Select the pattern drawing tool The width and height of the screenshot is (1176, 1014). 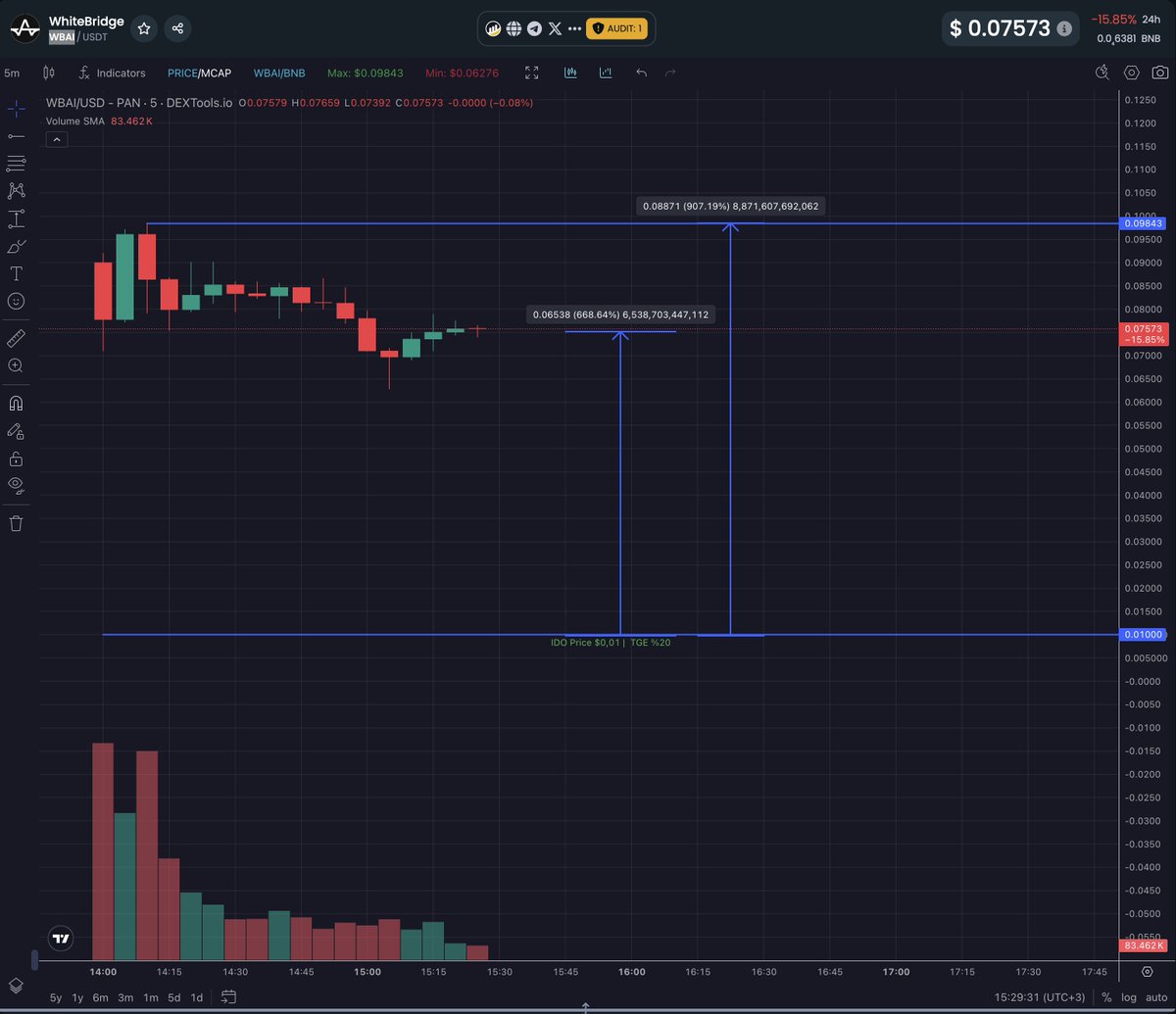[x=16, y=191]
